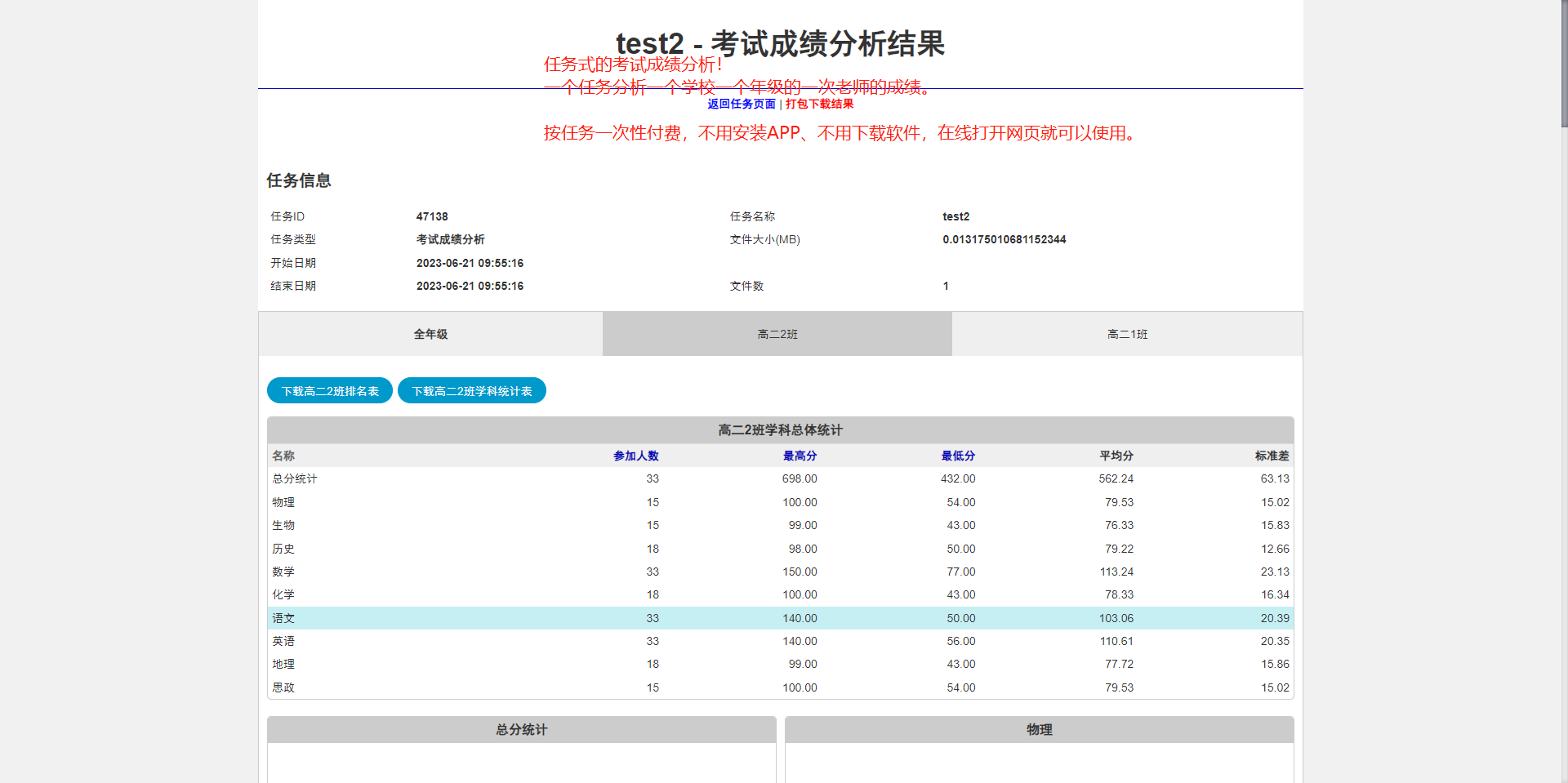The image size is (1568, 783).
Task: Click the page vertical scrollbar thumb
Action: point(1564,64)
